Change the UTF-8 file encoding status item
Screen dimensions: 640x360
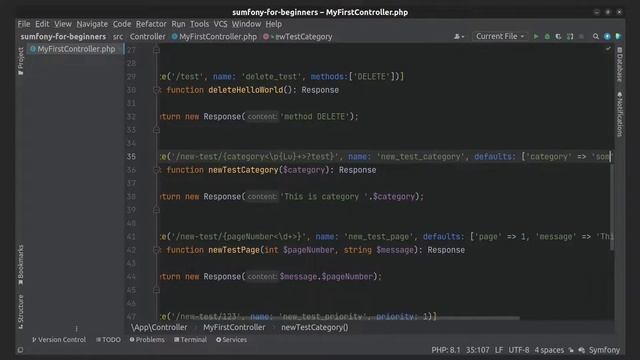click(x=519, y=350)
